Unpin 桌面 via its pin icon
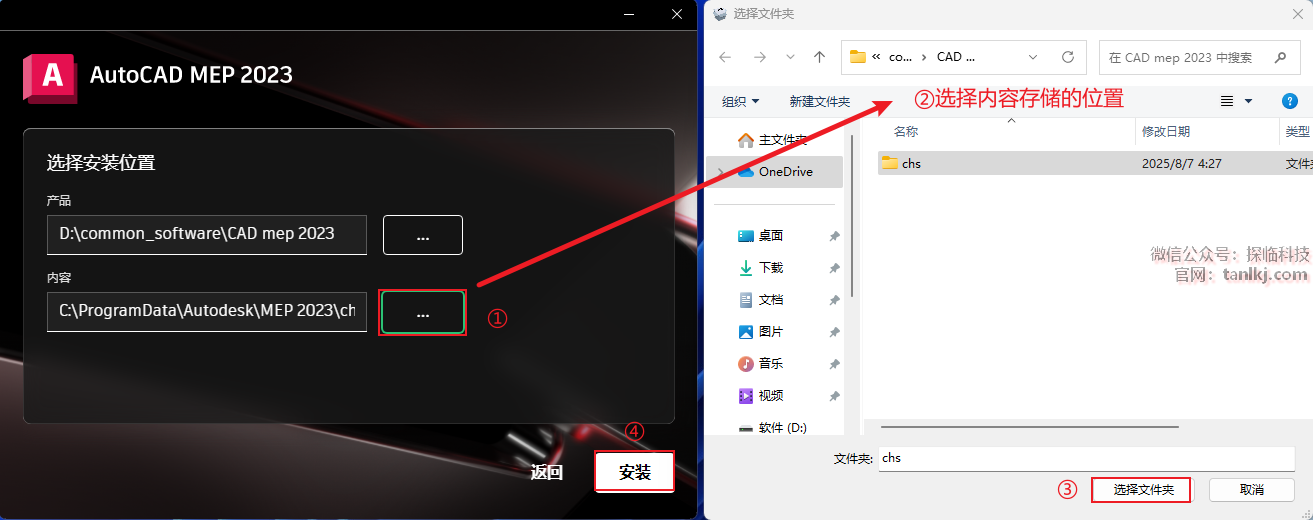Image resolution: width=1313 pixels, height=520 pixels. 835,236
